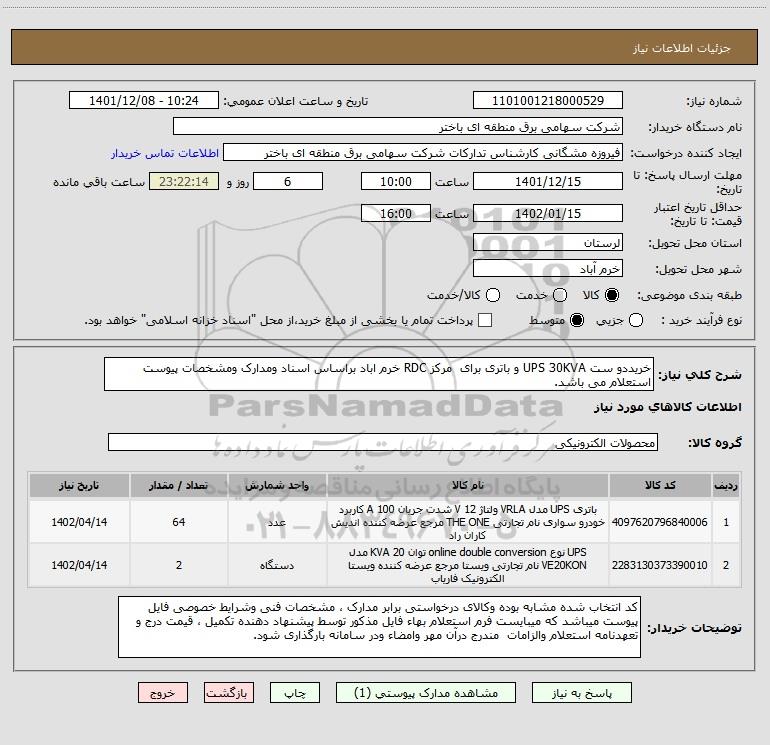Click the validity time field 16:00

tap(396, 214)
